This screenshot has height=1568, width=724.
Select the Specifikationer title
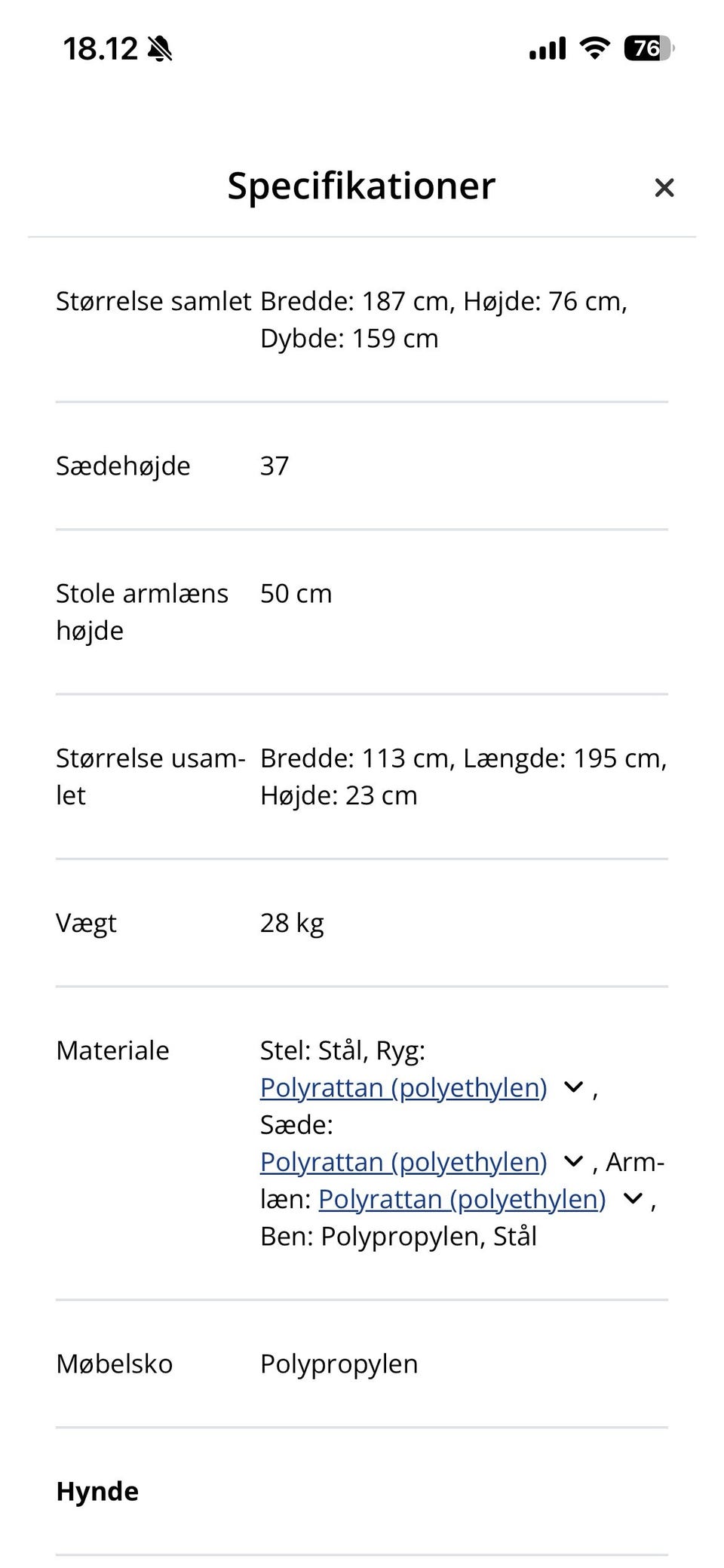(360, 186)
